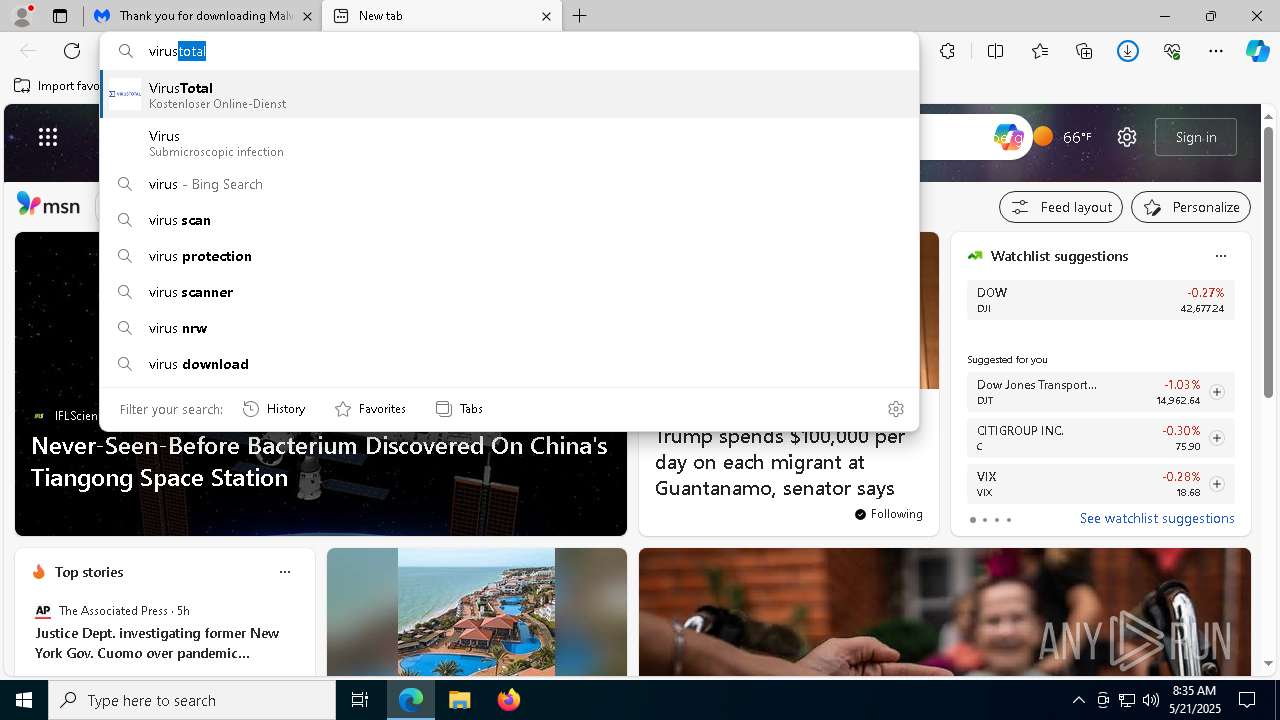Select Virus Submicroscopic infection suggestion
1280x720 pixels.
[x=509, y=143]
